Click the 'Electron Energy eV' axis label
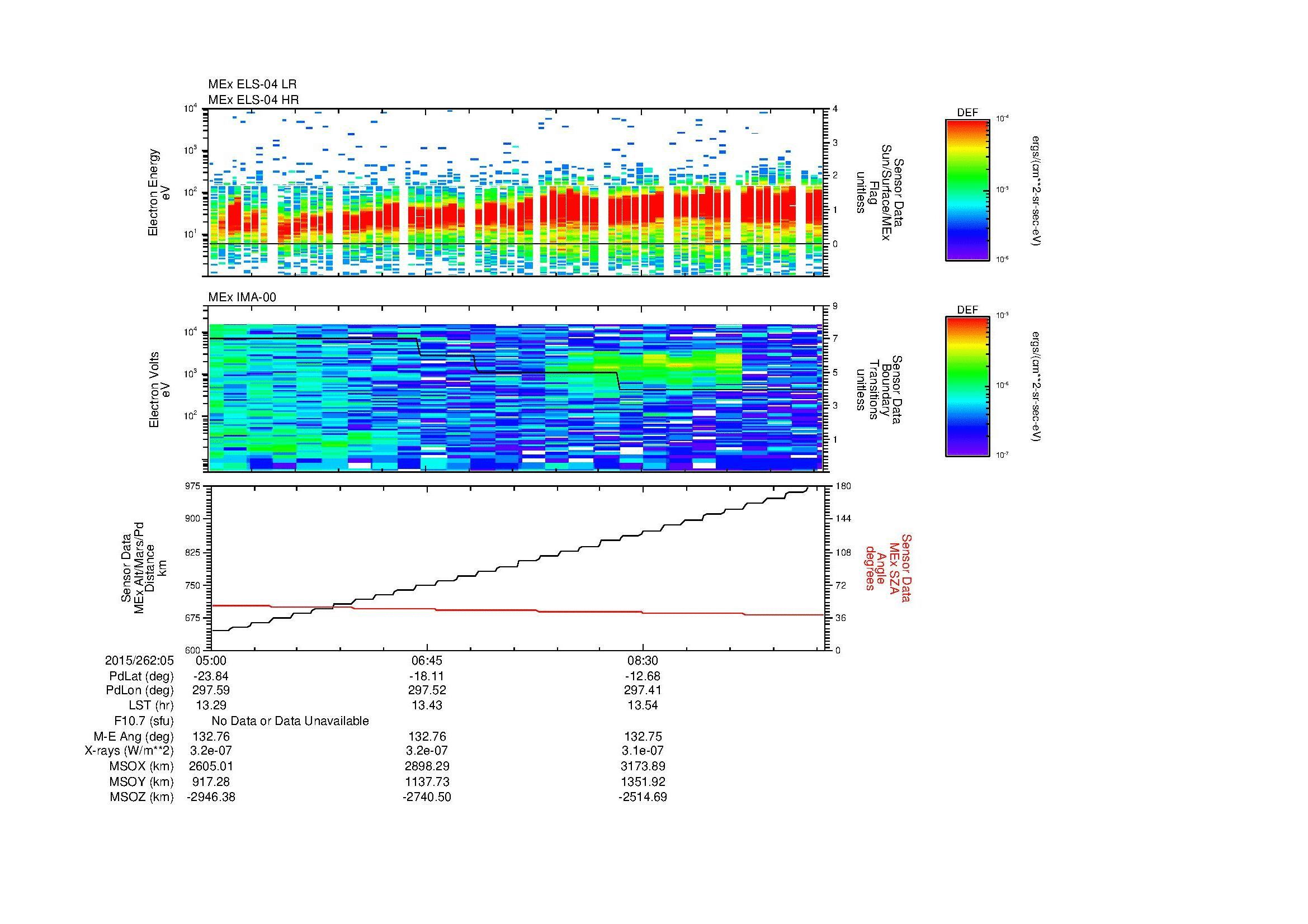This screenshot has width=1308, height=924. 159,192
